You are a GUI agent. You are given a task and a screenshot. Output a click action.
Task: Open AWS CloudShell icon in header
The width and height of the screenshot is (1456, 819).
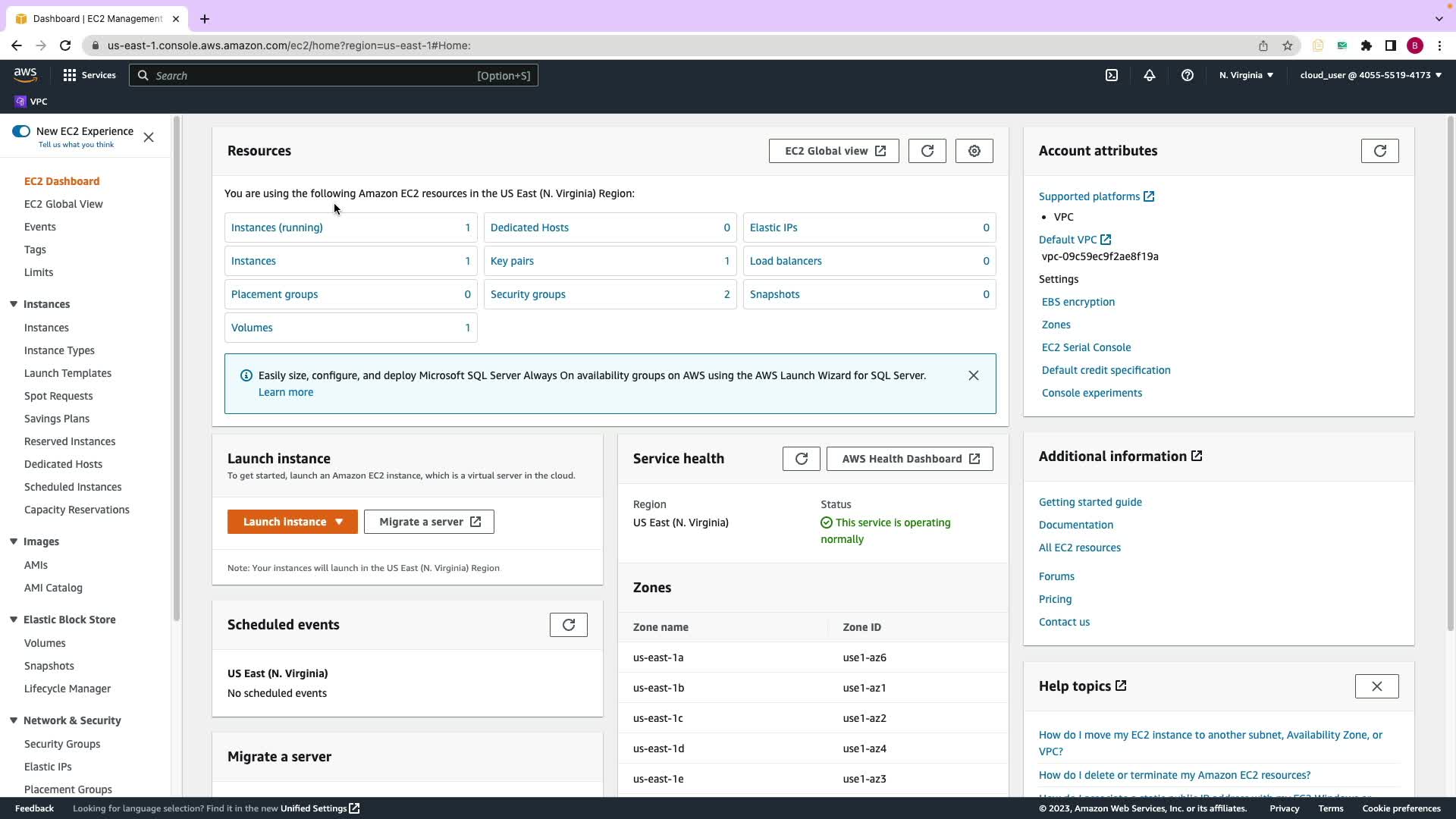[1111, 75]
